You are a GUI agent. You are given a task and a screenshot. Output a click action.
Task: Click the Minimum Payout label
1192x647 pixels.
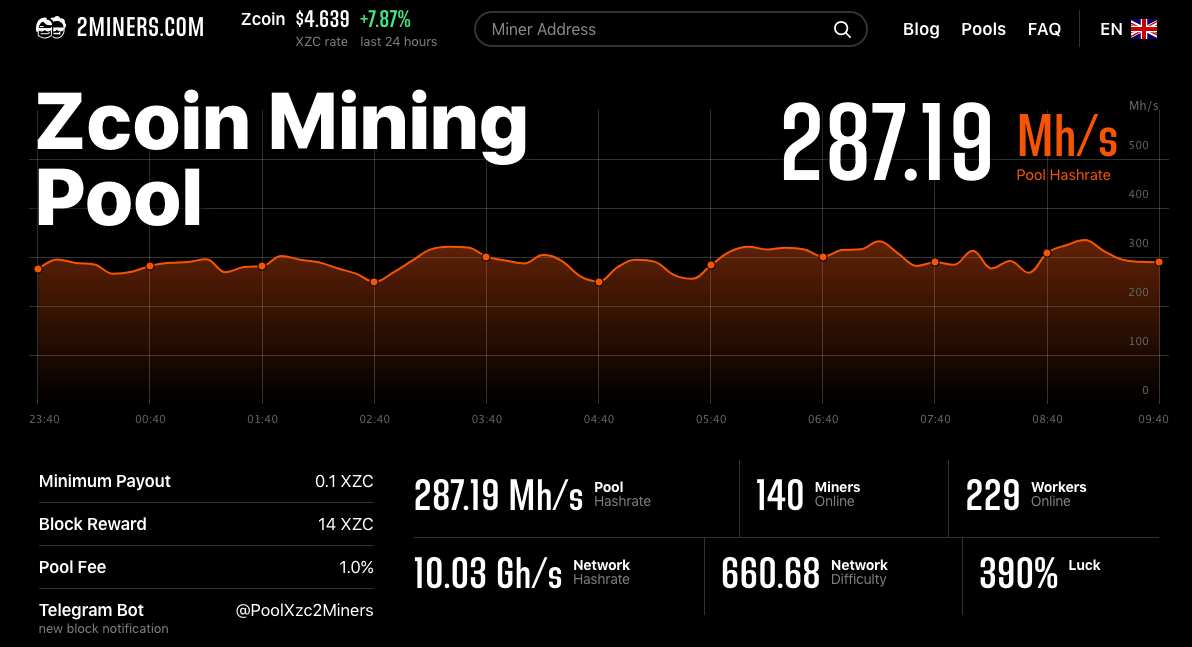104,481
